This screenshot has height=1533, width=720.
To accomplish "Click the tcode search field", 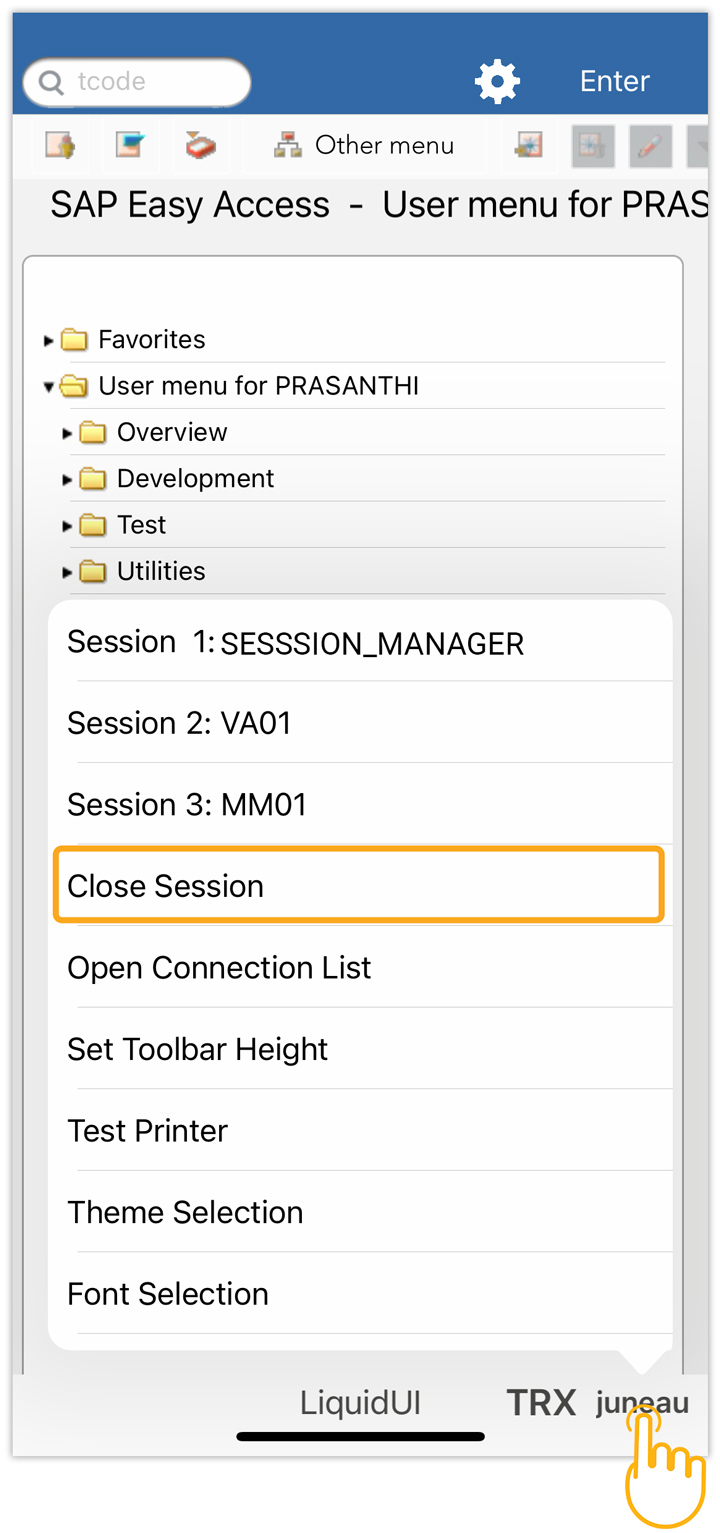I will [150, 82].
